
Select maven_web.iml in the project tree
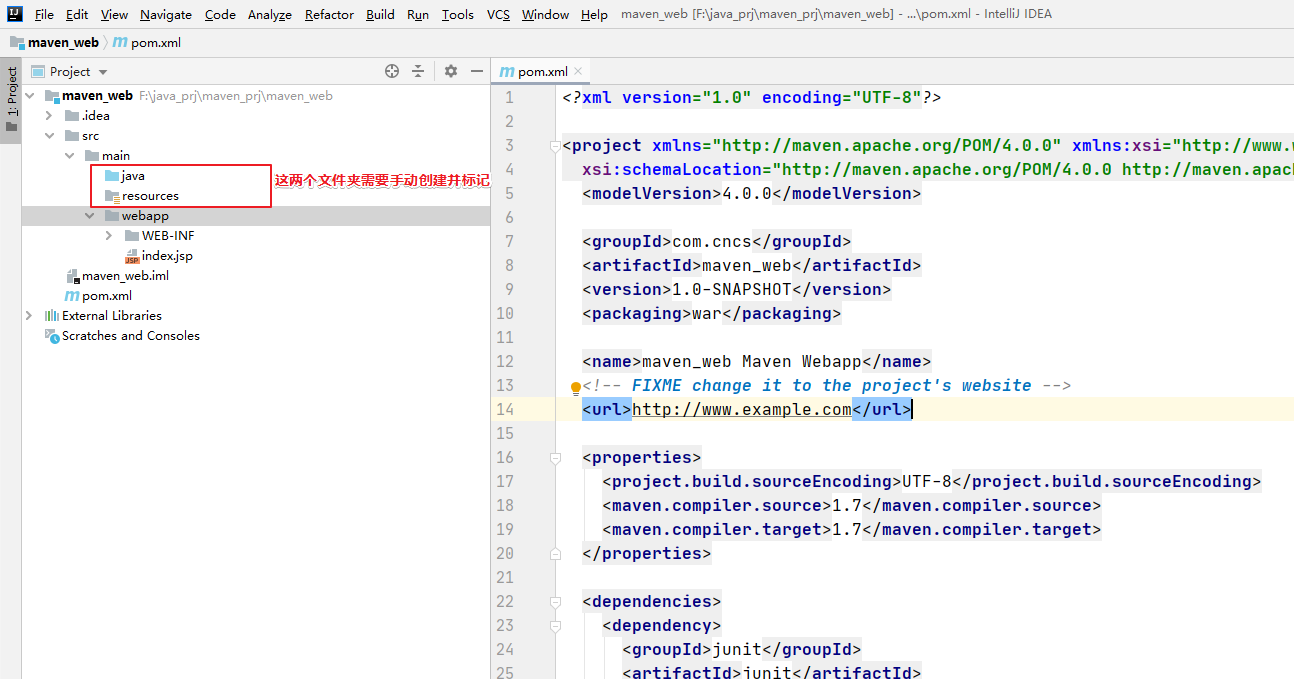pyautogui.click(x=125, y=276)
